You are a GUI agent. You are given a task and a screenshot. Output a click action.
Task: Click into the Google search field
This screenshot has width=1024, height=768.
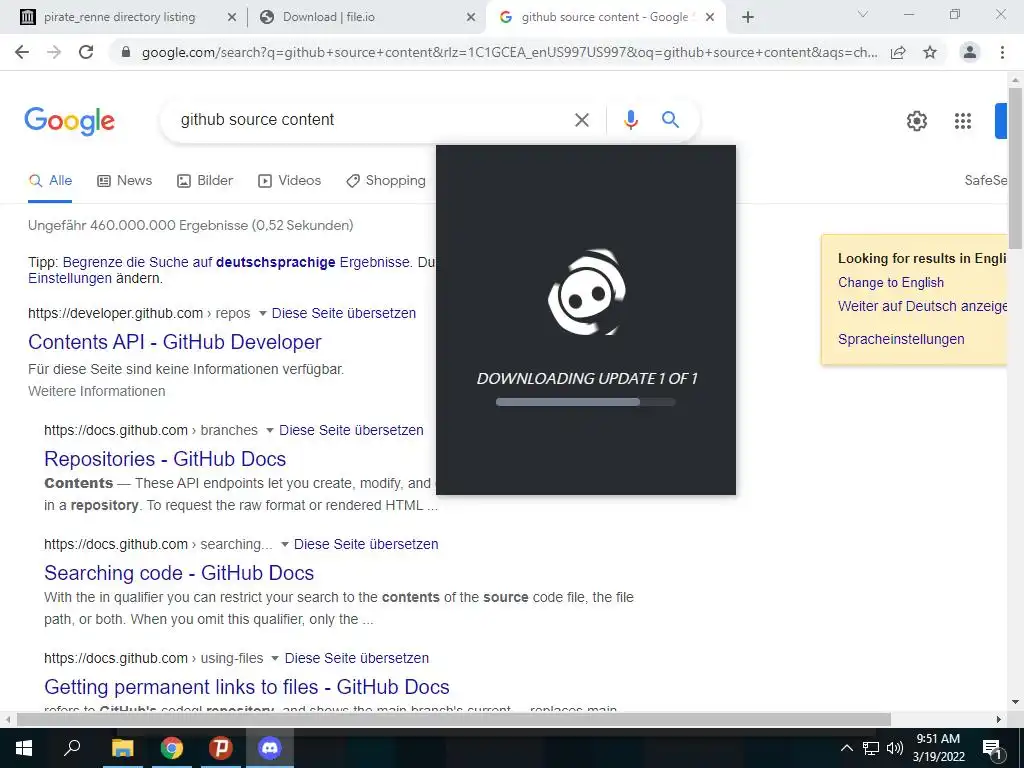point(372,120)
